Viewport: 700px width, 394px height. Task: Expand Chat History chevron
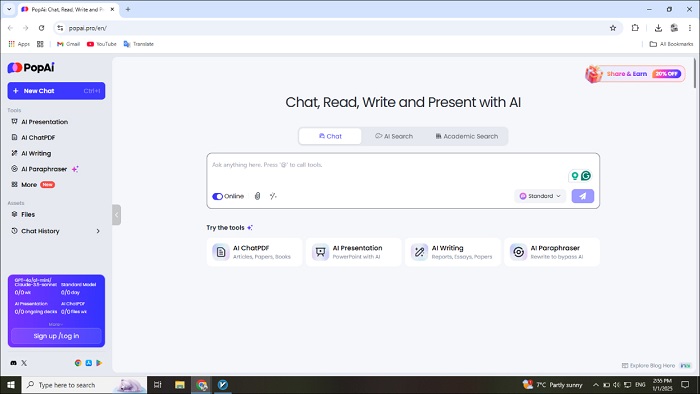click(98, 231)
